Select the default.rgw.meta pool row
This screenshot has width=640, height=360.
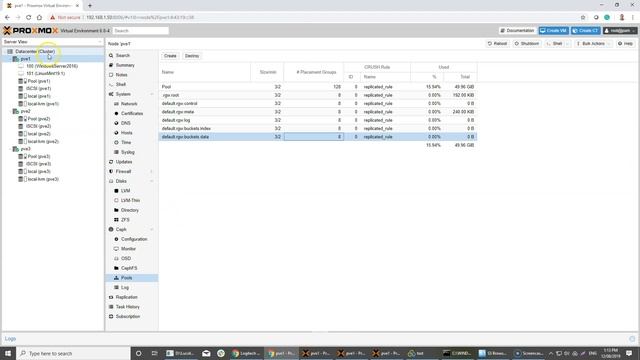318,112
